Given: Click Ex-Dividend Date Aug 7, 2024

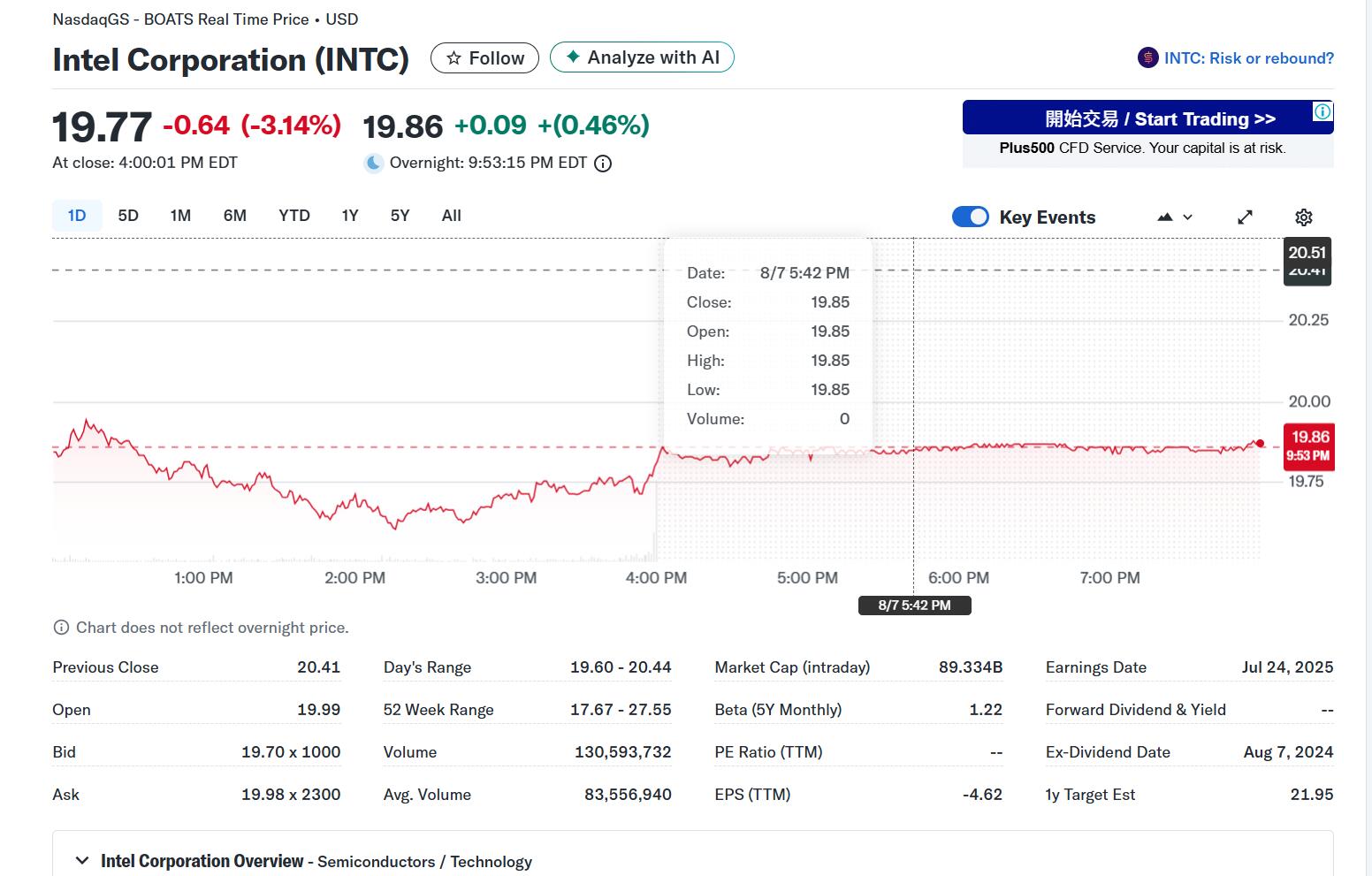Looking at the screenshot, I should (x=1288, y=752).
